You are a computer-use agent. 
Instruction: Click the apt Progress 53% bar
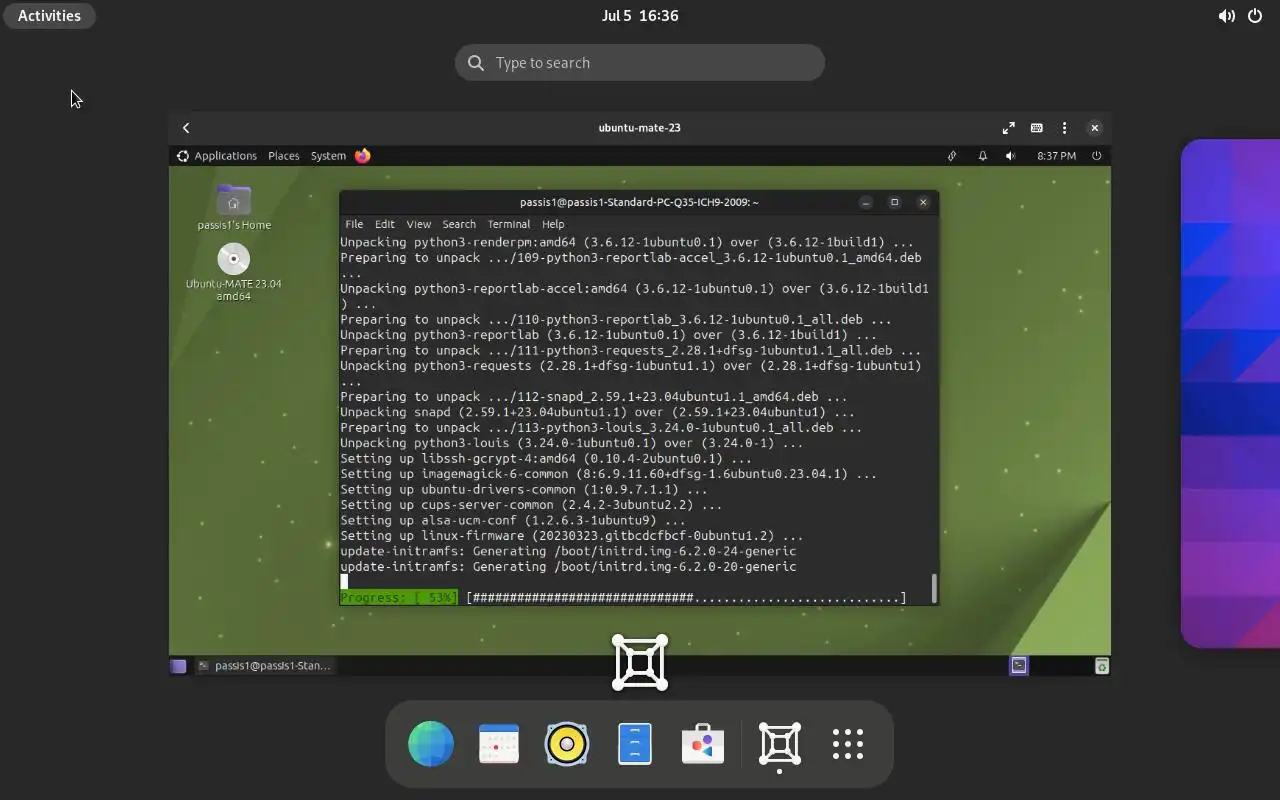click(623, 598)
